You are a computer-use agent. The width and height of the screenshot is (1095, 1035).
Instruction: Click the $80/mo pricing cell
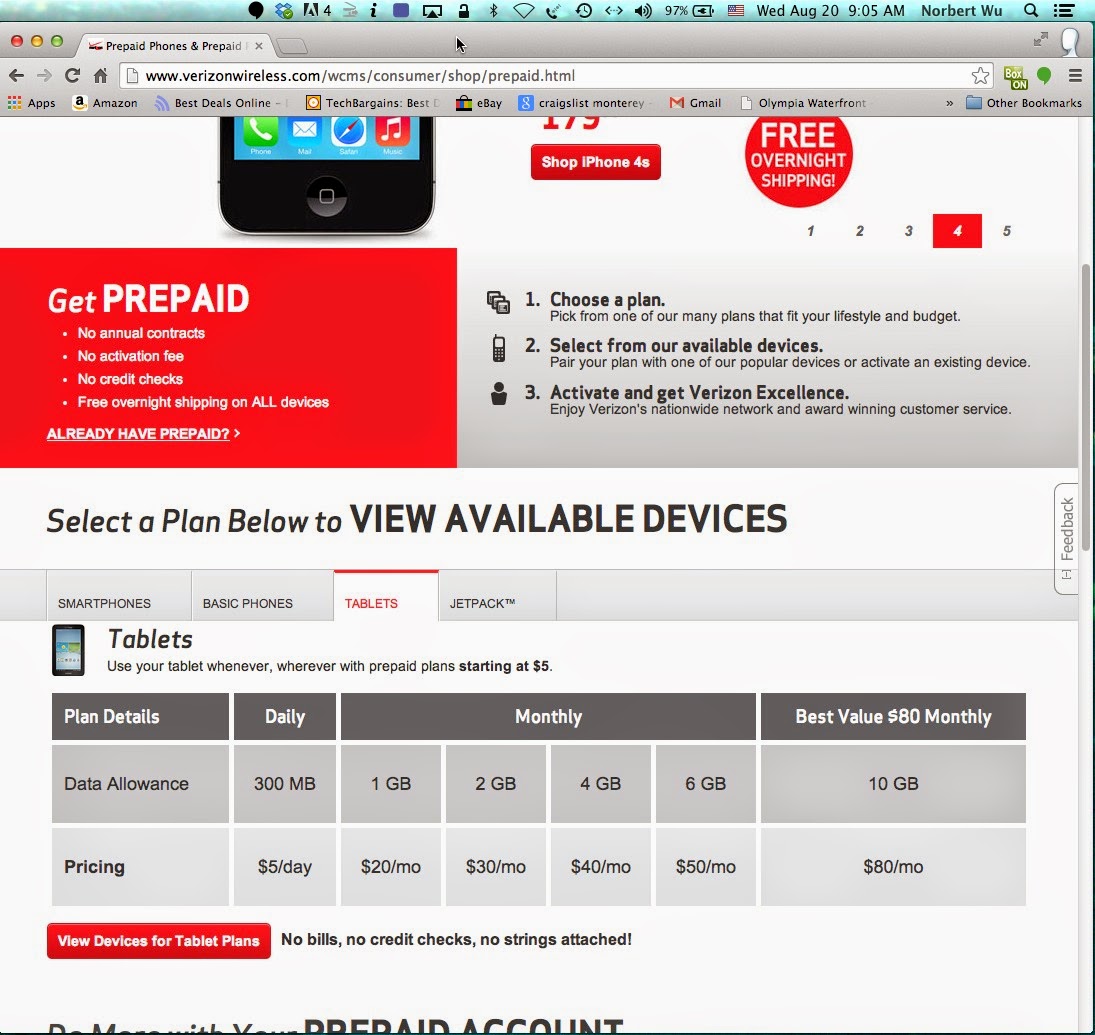click(x=893, y=867)
